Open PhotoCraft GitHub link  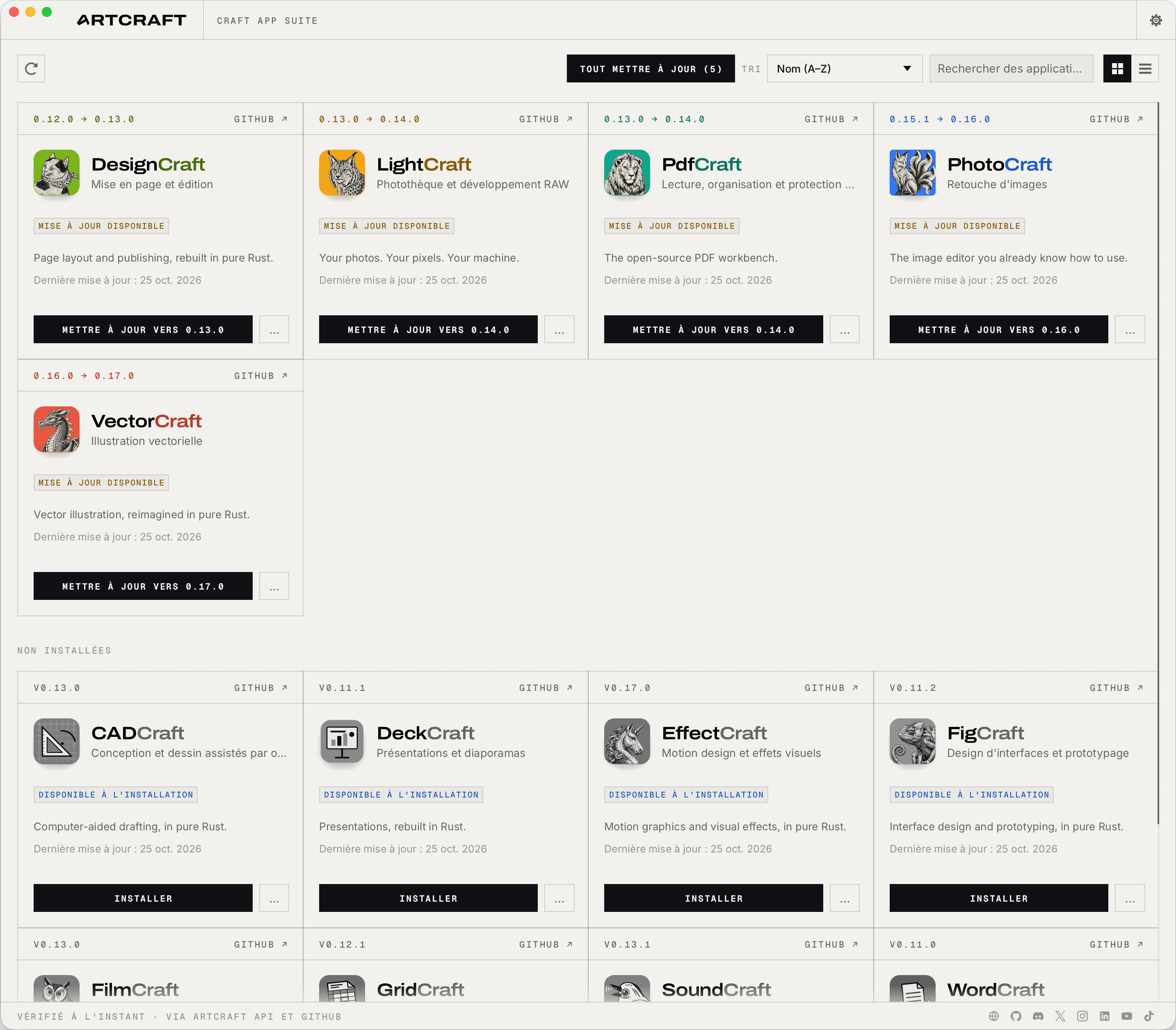[x=1116, y=119]
